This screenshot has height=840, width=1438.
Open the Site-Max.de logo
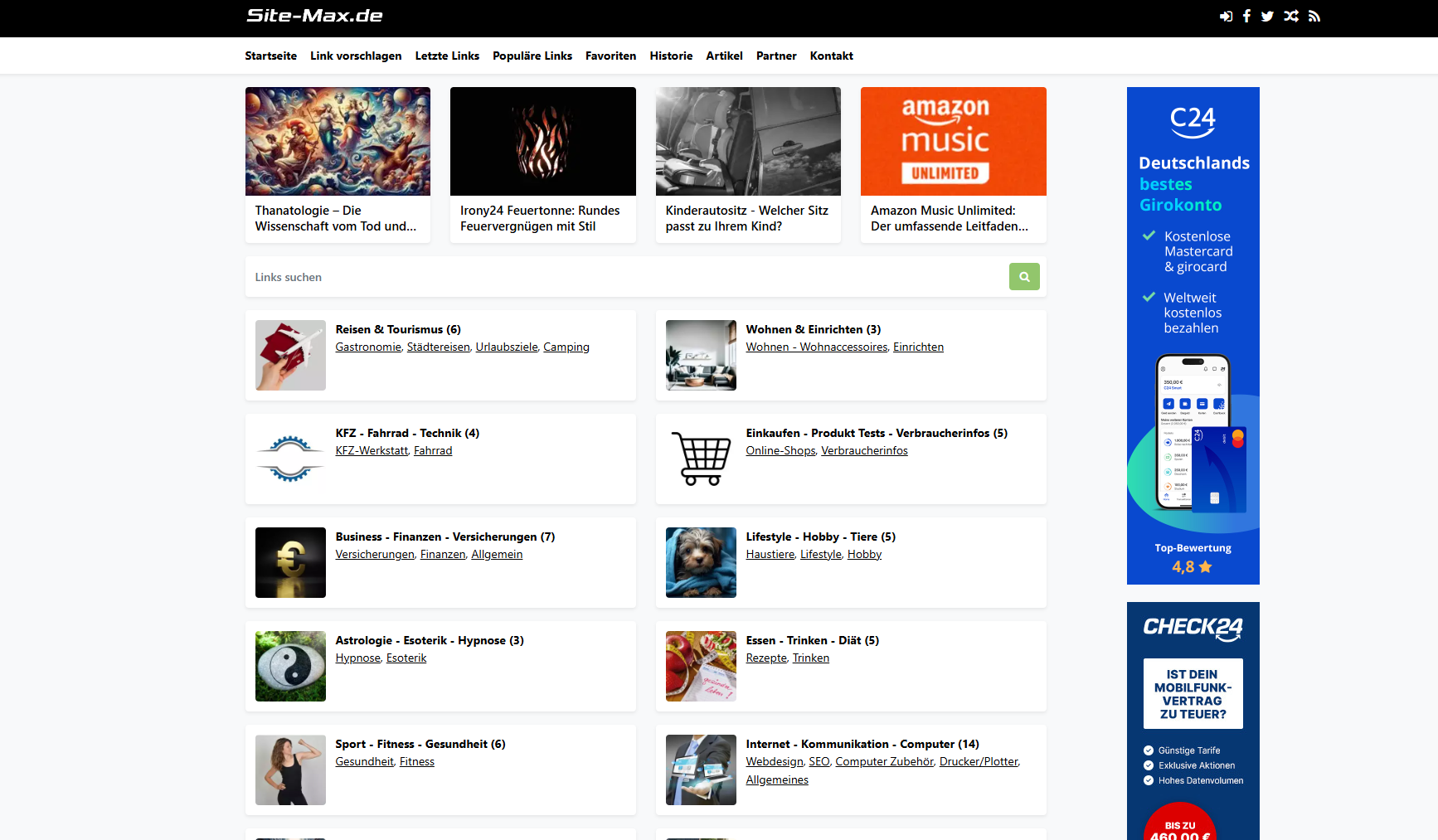click(x=313, y=16)
